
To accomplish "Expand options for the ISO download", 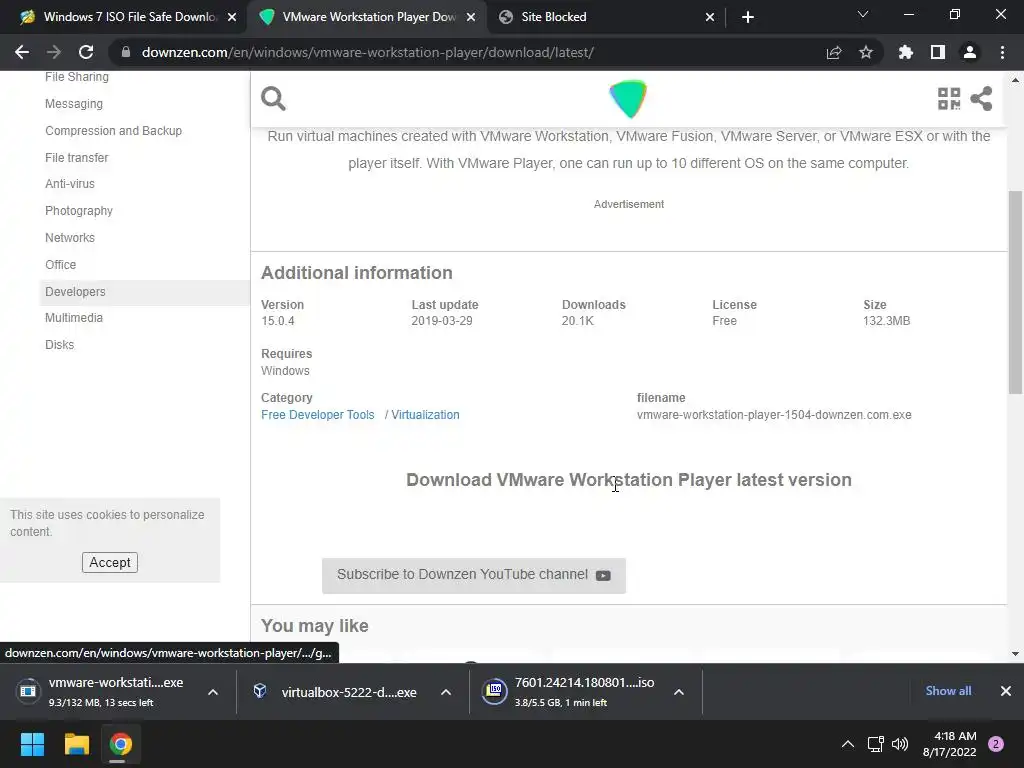I will tap(679, 692).
